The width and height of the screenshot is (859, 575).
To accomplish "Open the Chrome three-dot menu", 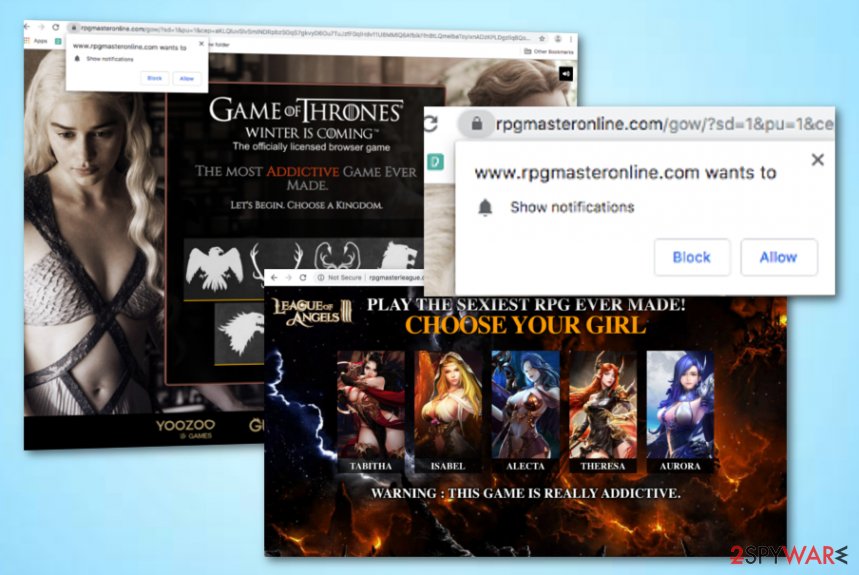I will [571, 39].
